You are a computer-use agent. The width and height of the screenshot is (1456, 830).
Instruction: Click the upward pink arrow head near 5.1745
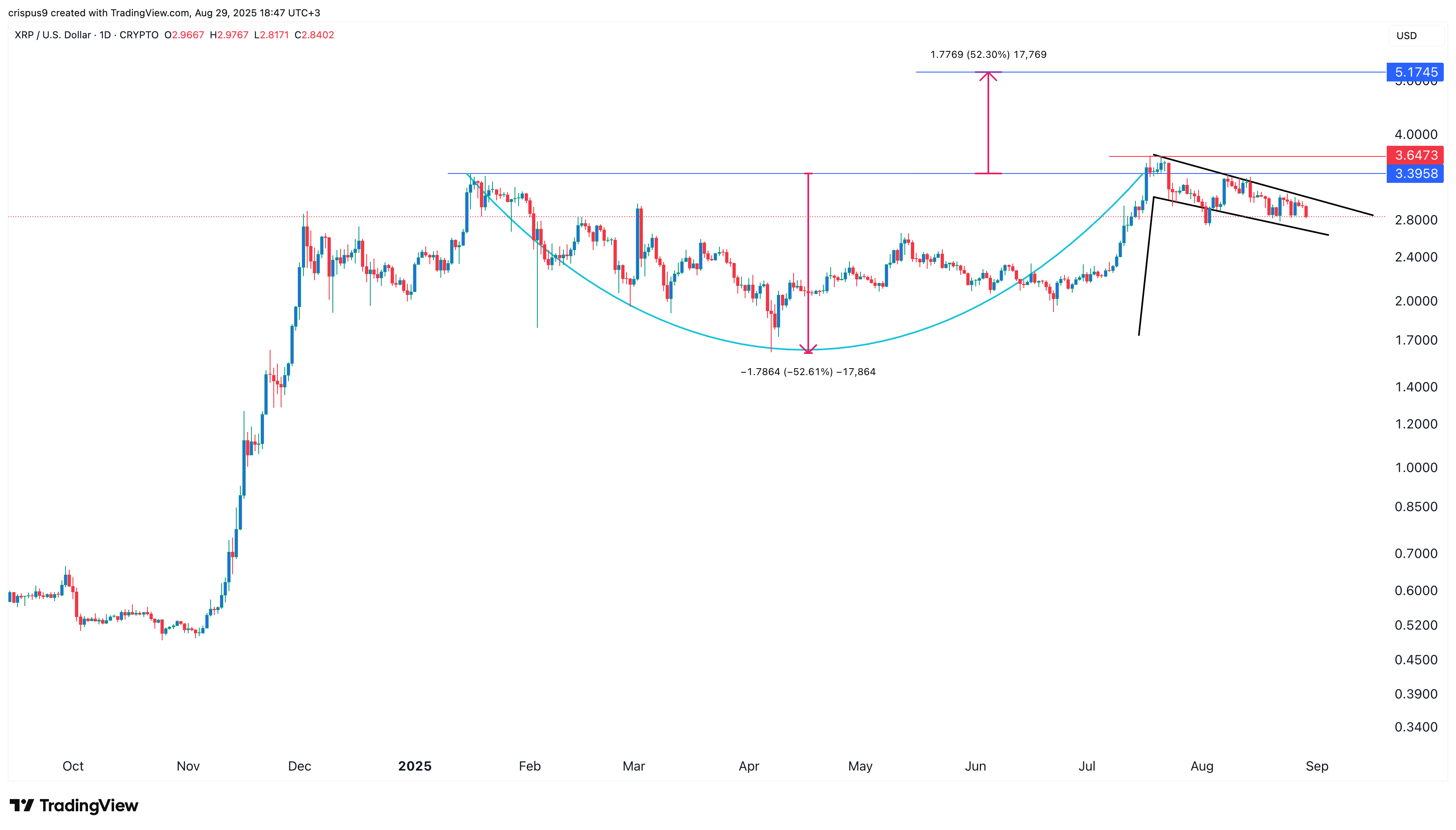click(x=988, y=77)
